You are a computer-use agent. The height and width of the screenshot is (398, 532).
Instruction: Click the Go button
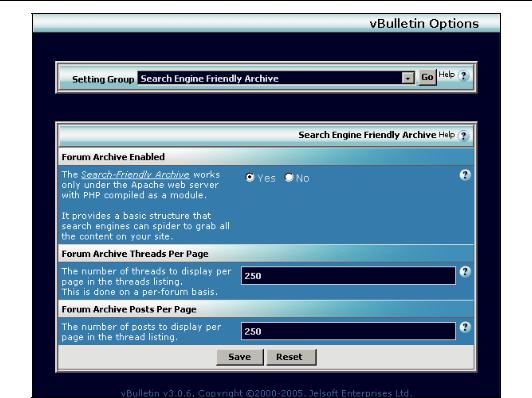[427, 77]
